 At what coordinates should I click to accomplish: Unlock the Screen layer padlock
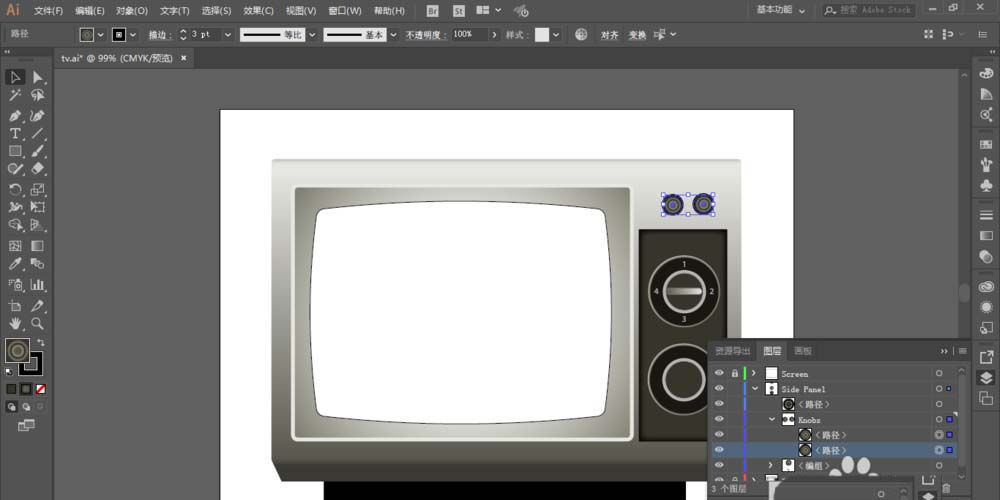(x=735, y=373)
